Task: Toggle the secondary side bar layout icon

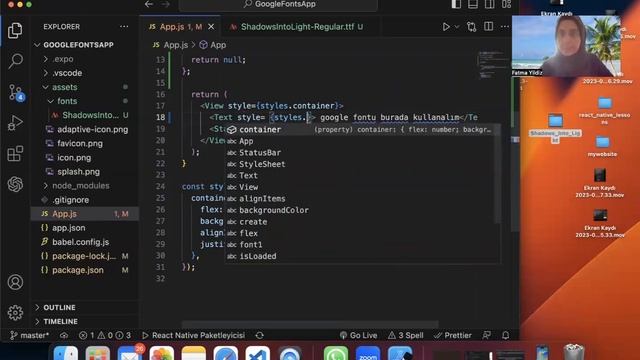Action: pos(489,4)
